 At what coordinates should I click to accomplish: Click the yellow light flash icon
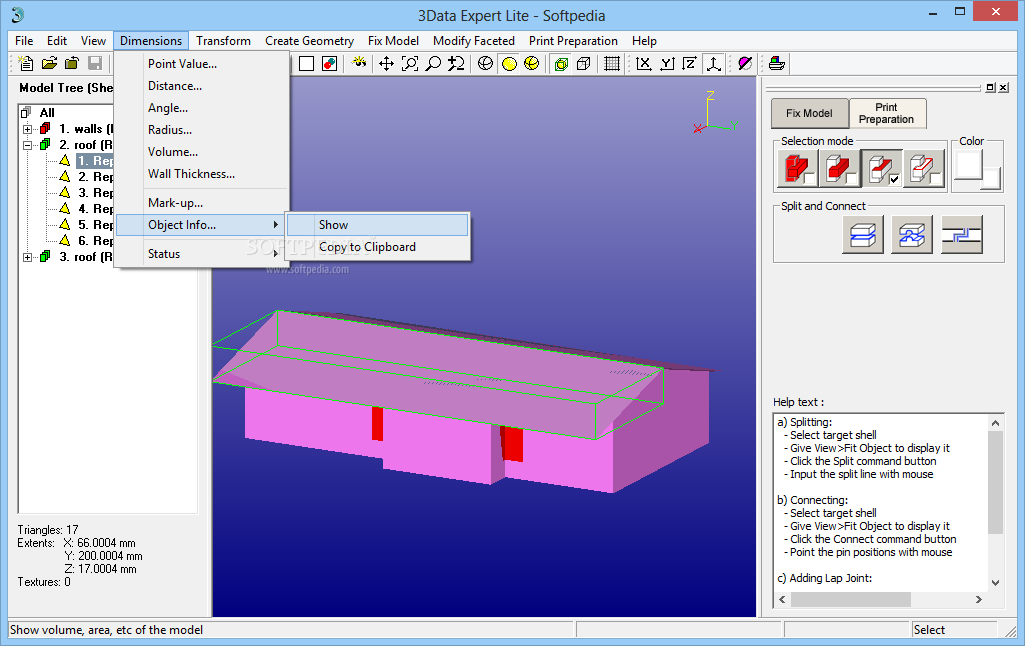click(359, 63)
